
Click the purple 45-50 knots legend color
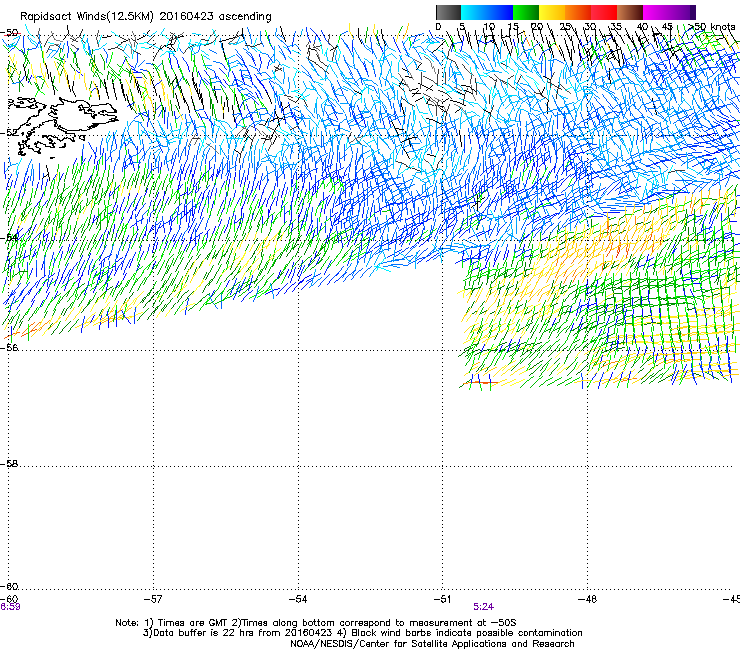(682, 12)
